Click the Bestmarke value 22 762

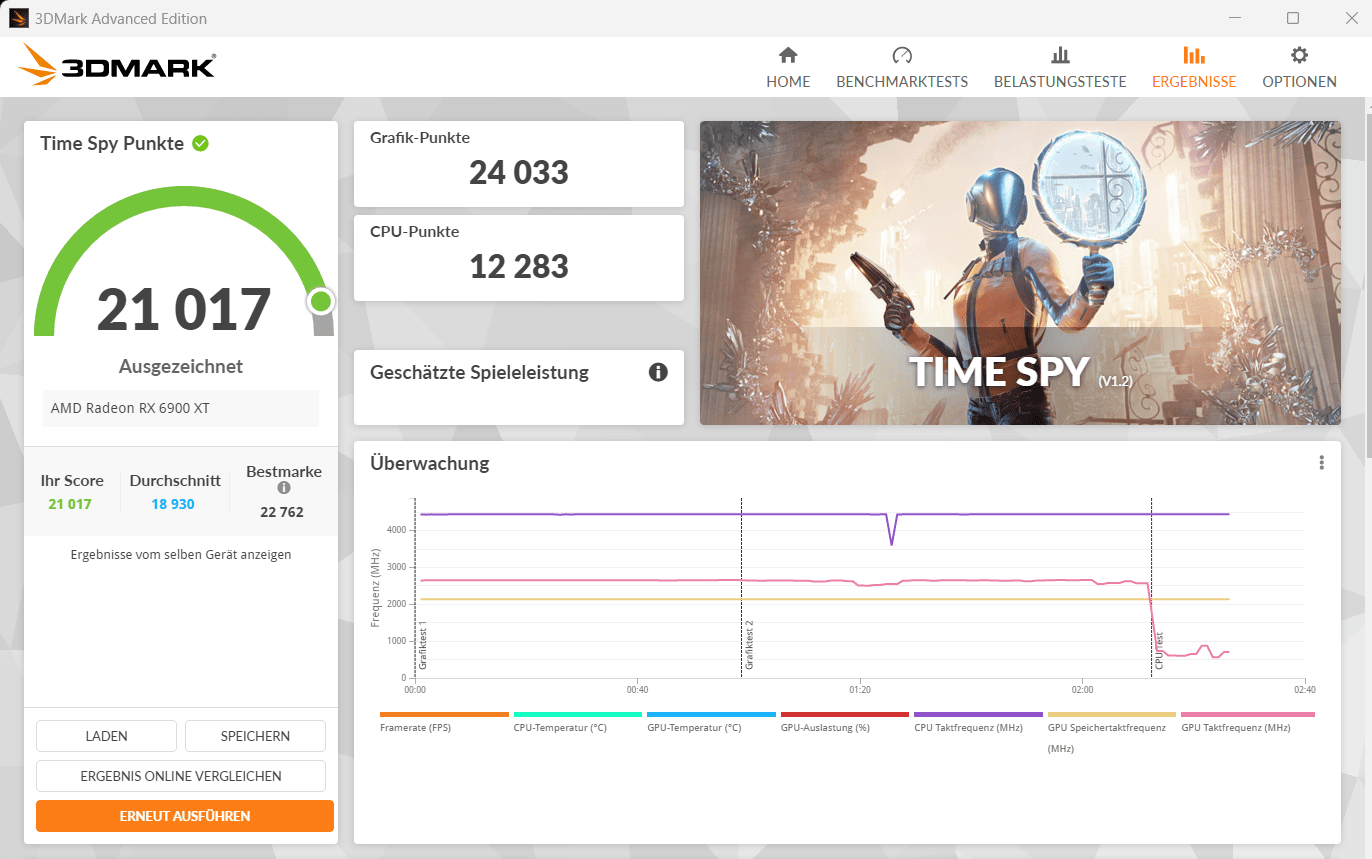281,512
